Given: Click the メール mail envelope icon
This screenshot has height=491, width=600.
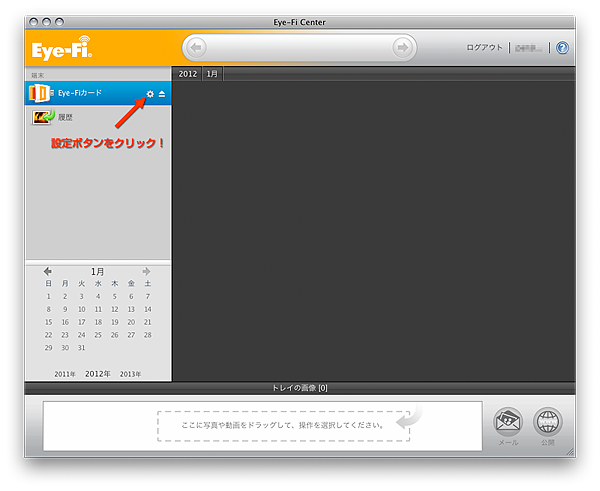Looking at the screenshot, I should pyautogui.click(x=508, y=422).
